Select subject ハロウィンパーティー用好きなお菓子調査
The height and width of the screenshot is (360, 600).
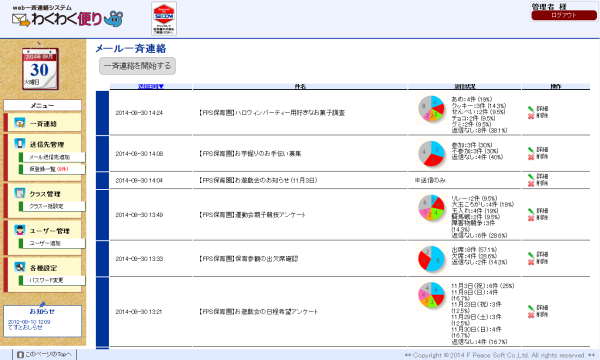(272, 113)
